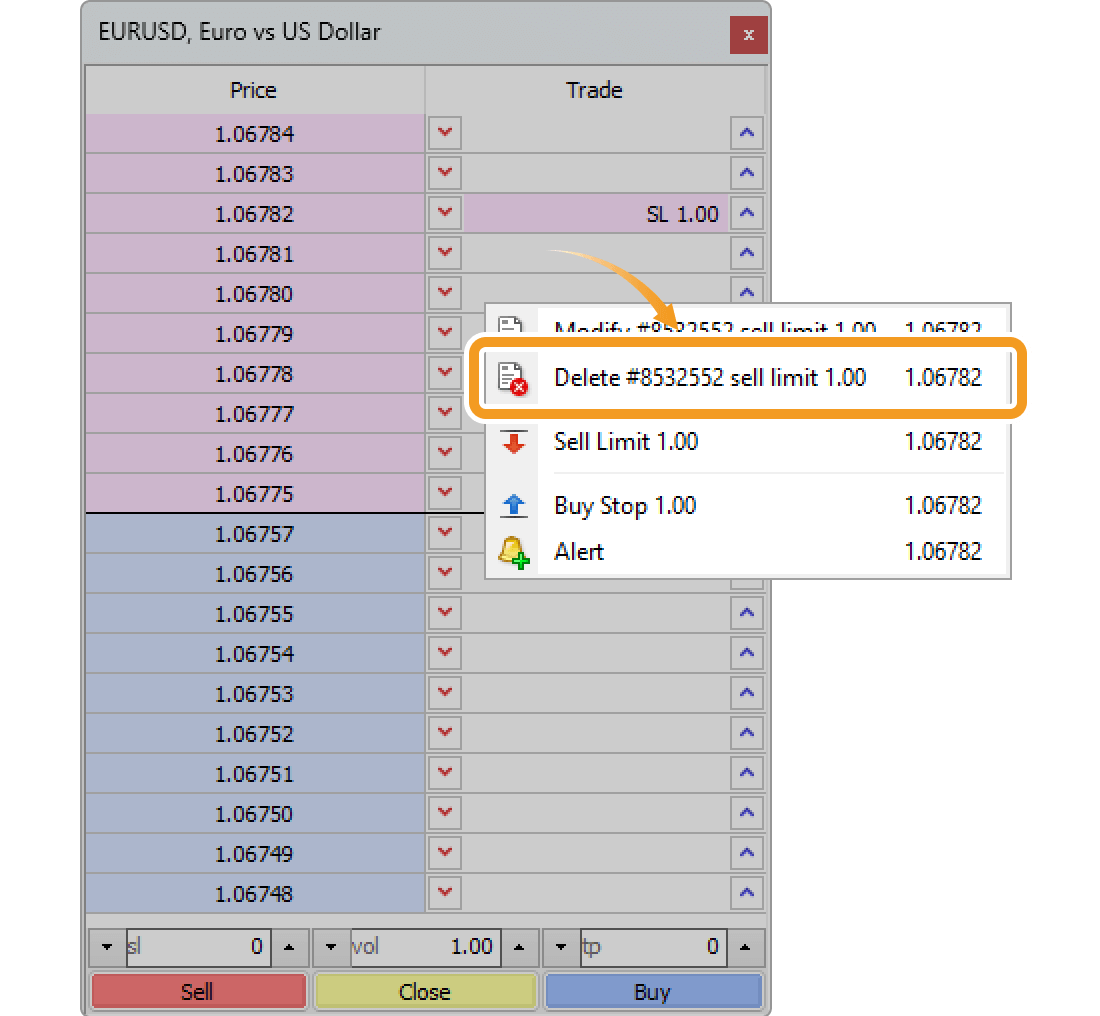Click the buy arrow beside price 1.06748
Viewport: 1100px width, 1016px height.
[747, 893]
